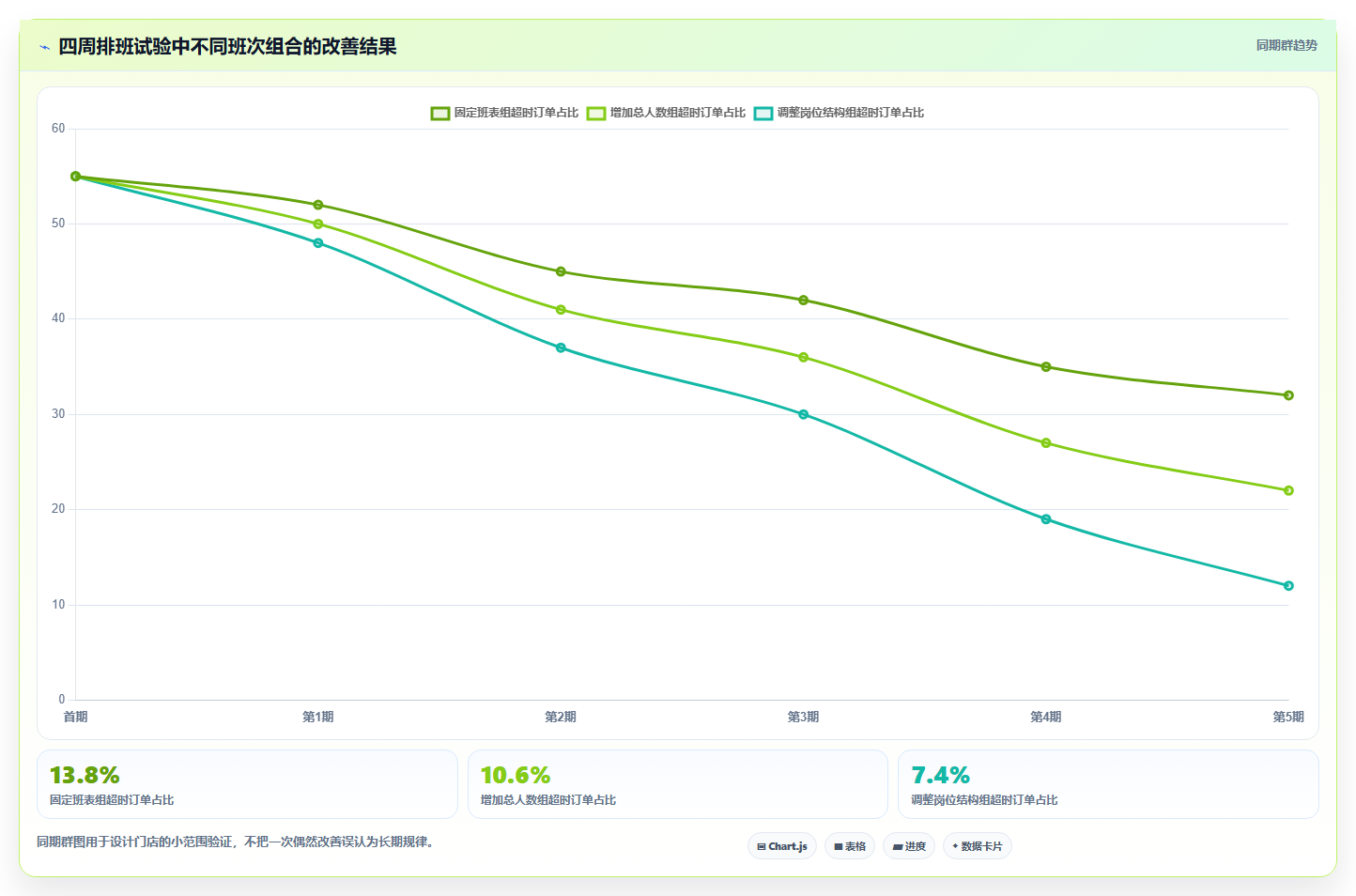Click the light green legend color box

tap(595, 113)
